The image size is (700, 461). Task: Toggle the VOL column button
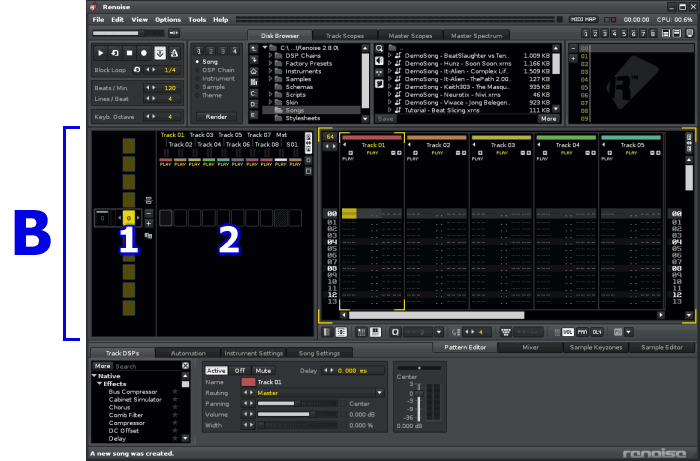(568, 332)
